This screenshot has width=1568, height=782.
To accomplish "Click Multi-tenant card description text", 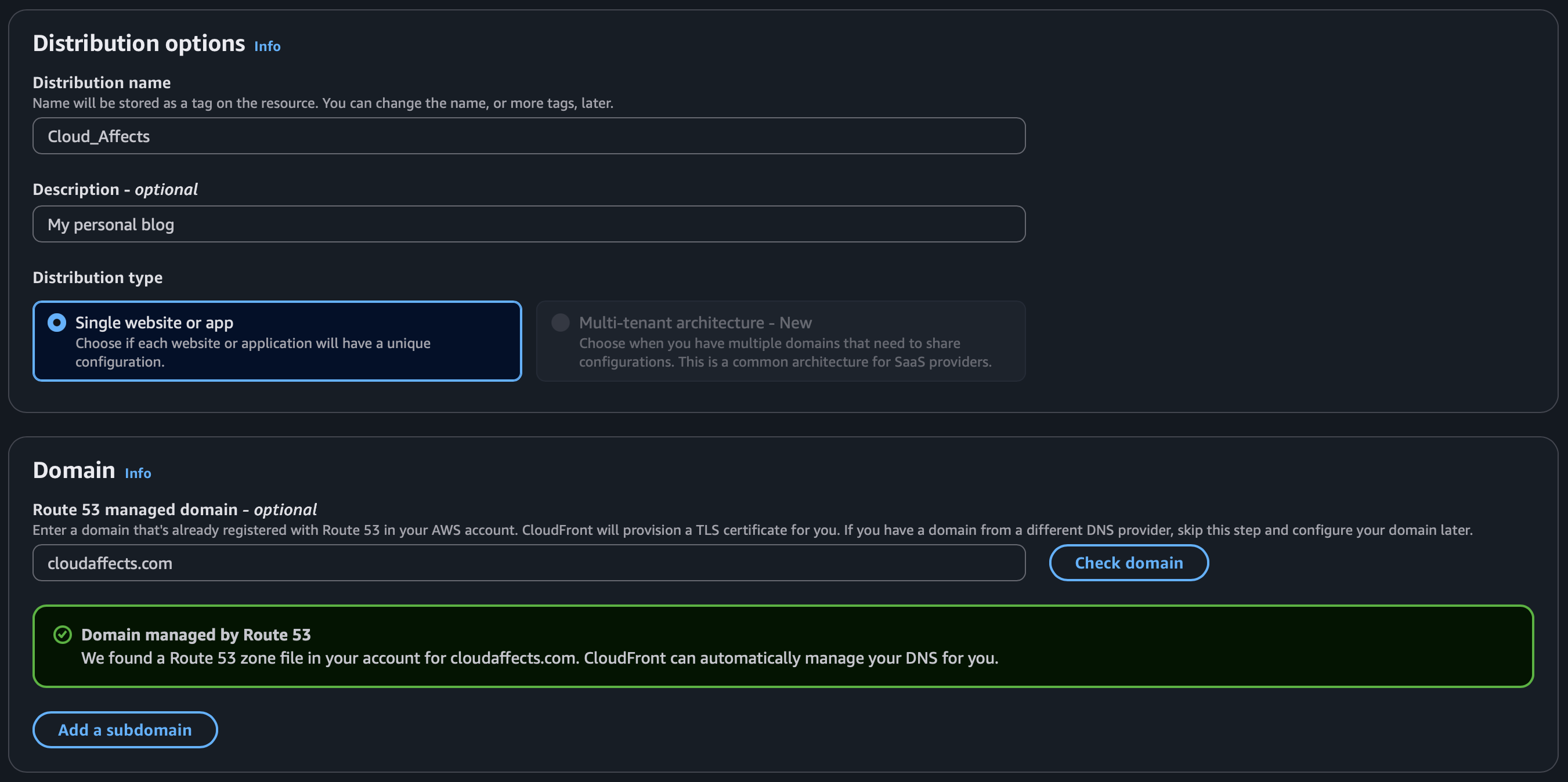I will [x=785, y=352].
